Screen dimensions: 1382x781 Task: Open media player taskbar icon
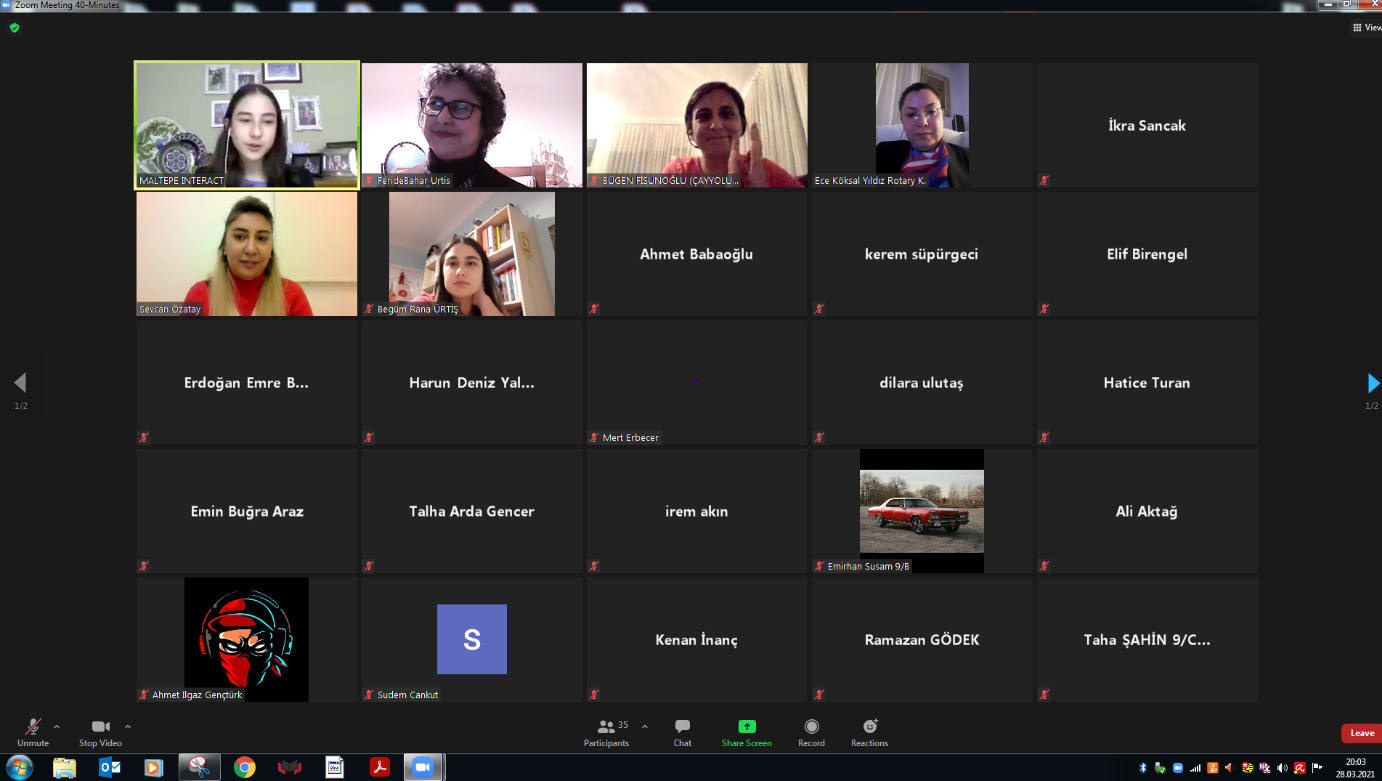153,767
